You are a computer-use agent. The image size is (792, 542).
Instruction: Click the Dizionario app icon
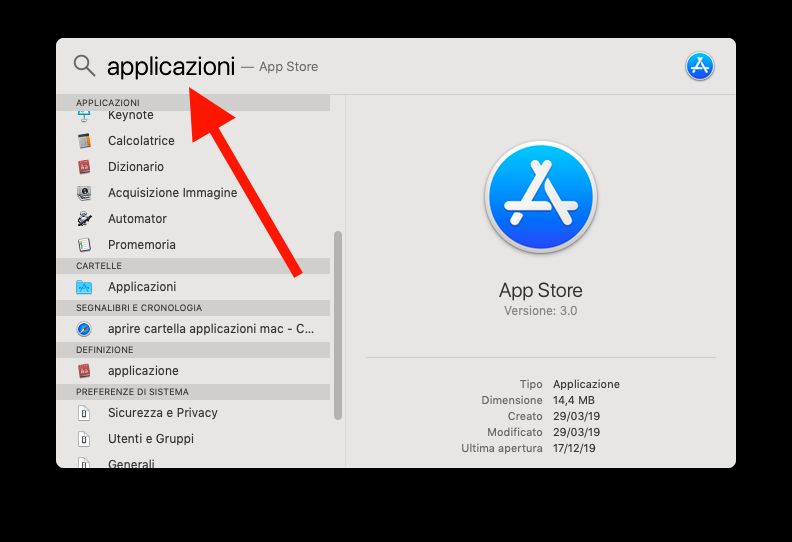pyautogui.click(x=84, y=167)
